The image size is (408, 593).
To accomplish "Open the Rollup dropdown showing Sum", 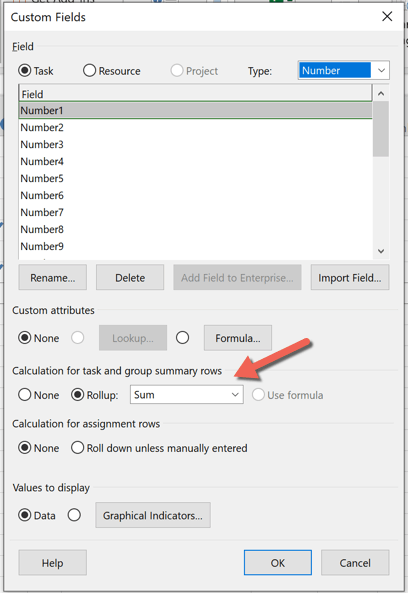I will pos(187,395).
